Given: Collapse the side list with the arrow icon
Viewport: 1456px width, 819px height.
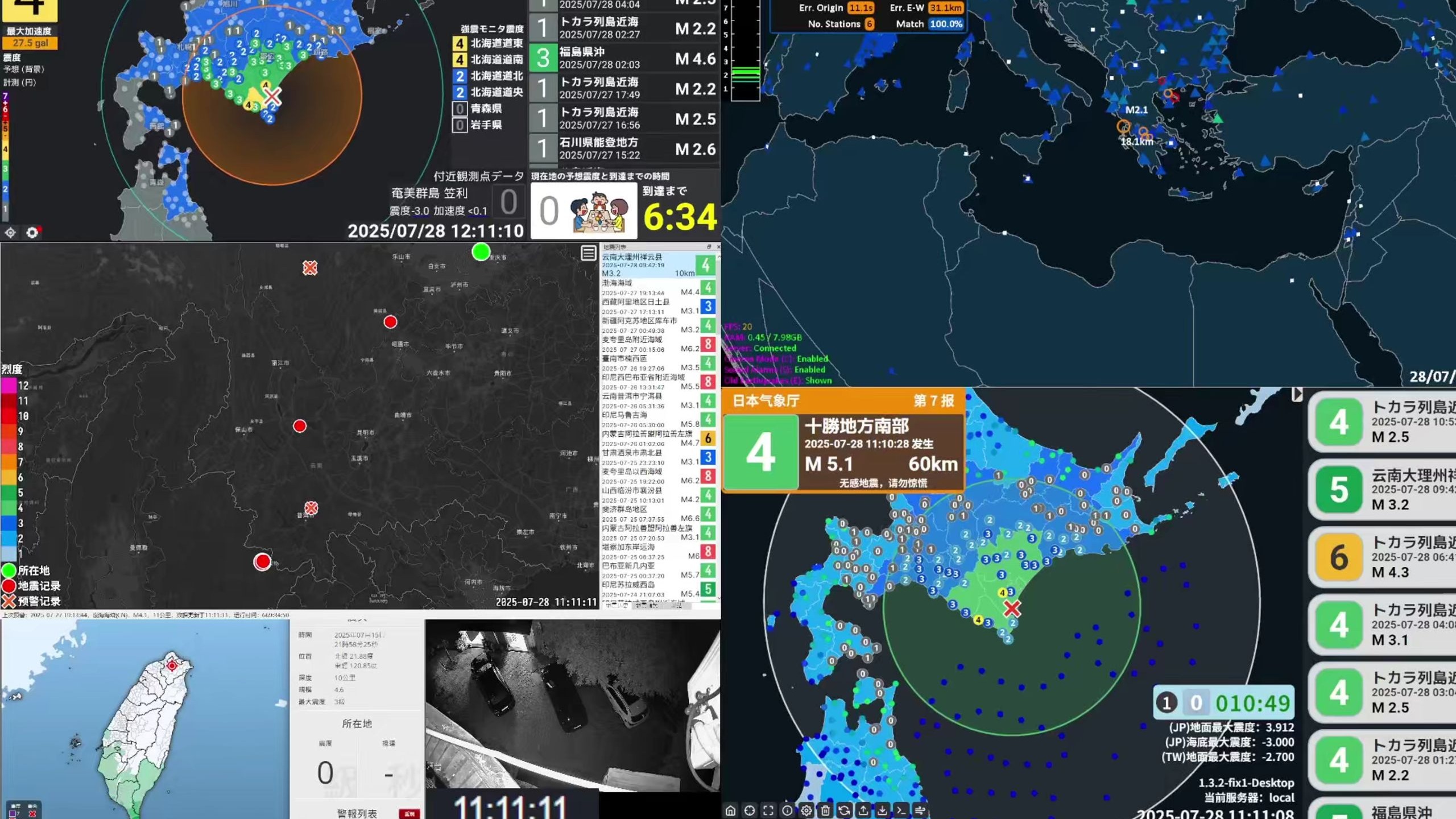Looking at the screenshot, I should point(1297,394).
